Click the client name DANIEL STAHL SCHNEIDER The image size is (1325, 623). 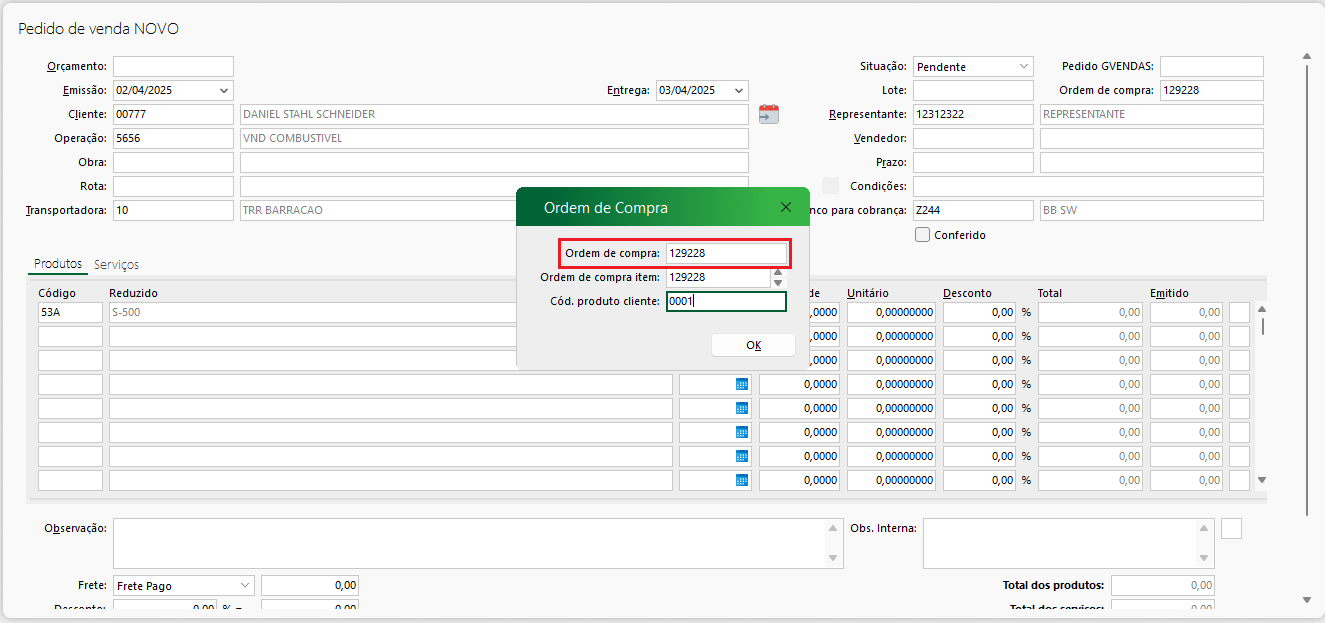click(x=309, y=114)
